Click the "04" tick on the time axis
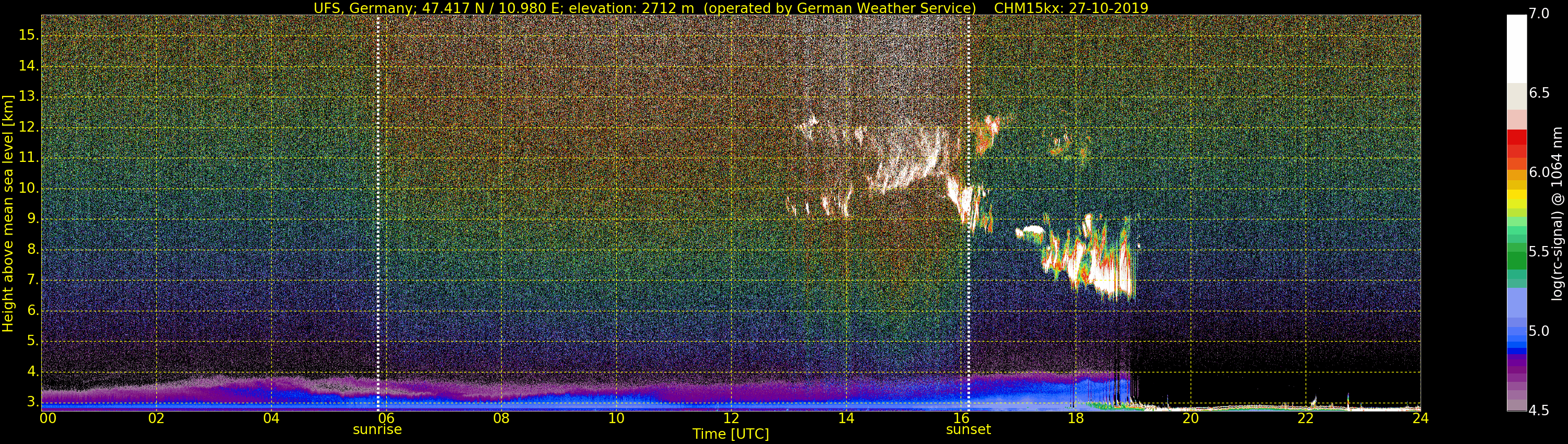Screen dimensions: 1568x444 (x=271, y=418)
